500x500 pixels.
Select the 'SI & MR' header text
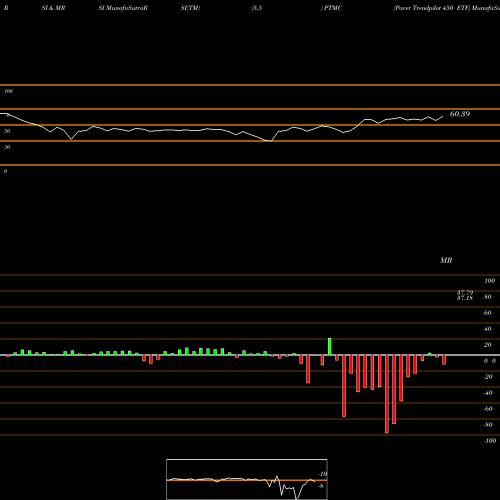(53, 8)
